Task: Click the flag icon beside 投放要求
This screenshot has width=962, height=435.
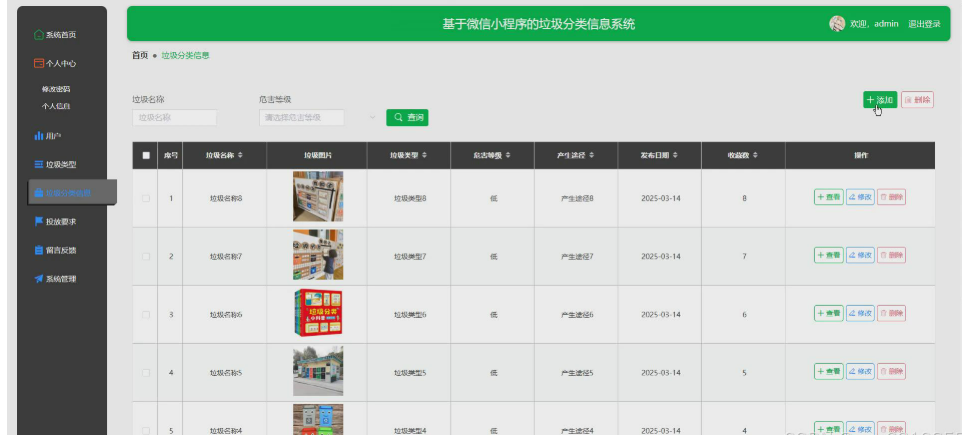Action: coord(39,221)
